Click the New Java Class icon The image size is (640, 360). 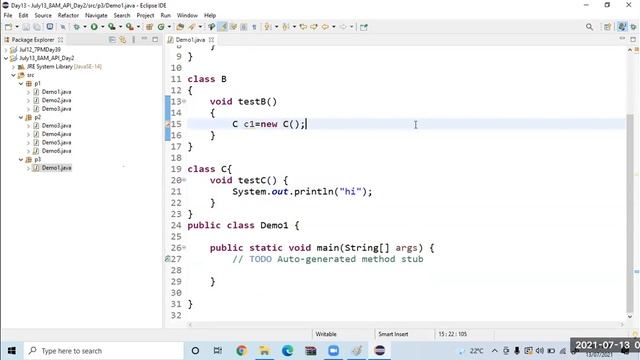click(x=161, y=27)
